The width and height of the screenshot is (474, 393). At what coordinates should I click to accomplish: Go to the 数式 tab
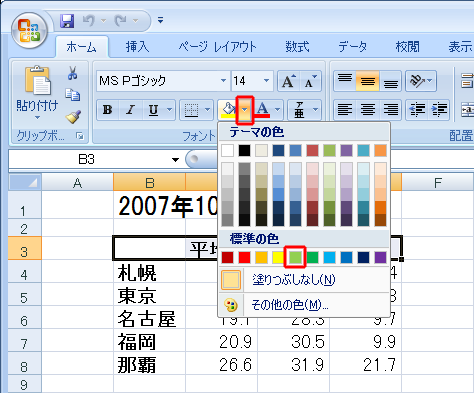[297, 47]
